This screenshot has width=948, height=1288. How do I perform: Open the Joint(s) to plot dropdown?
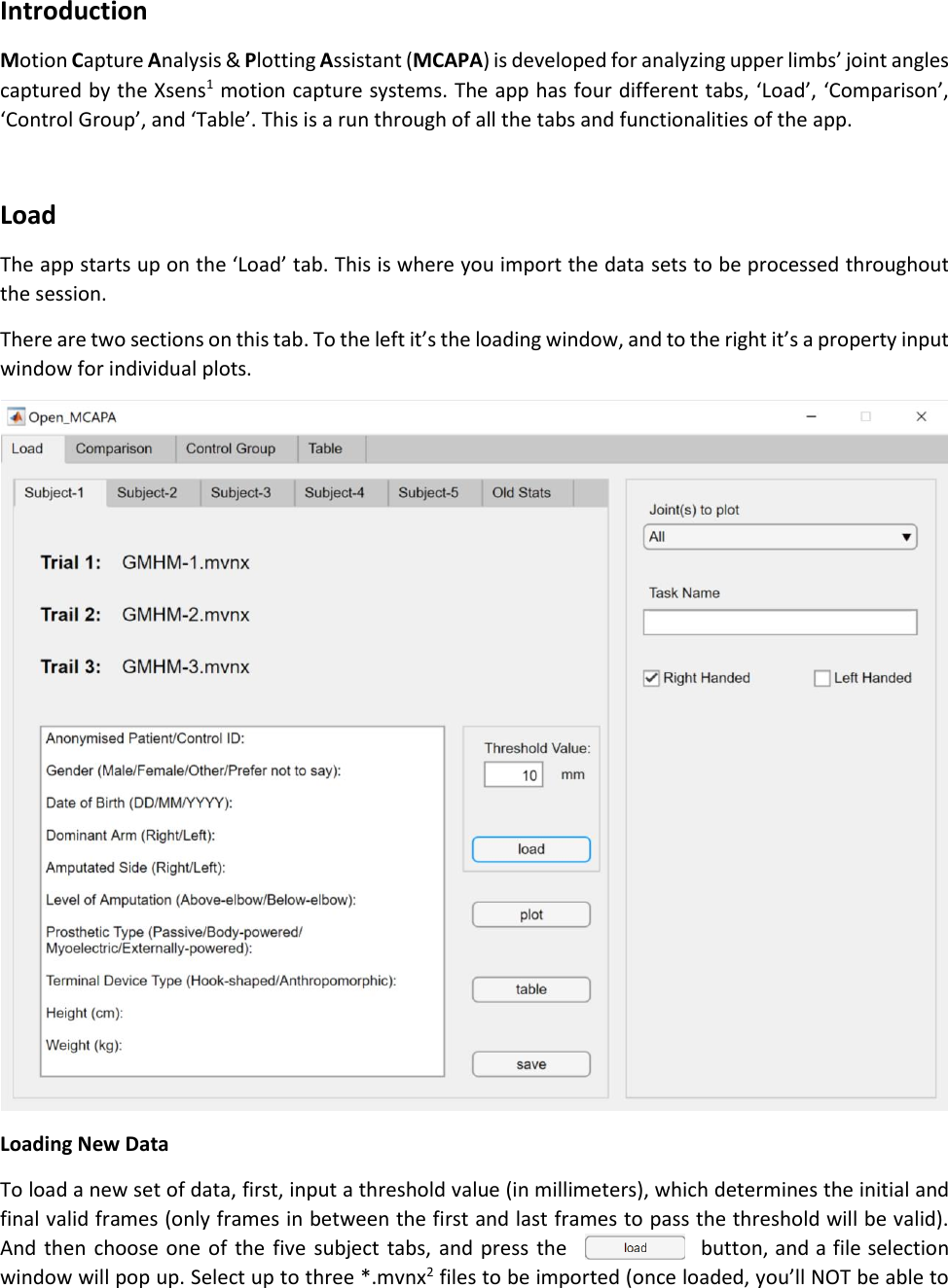[906, 536]
